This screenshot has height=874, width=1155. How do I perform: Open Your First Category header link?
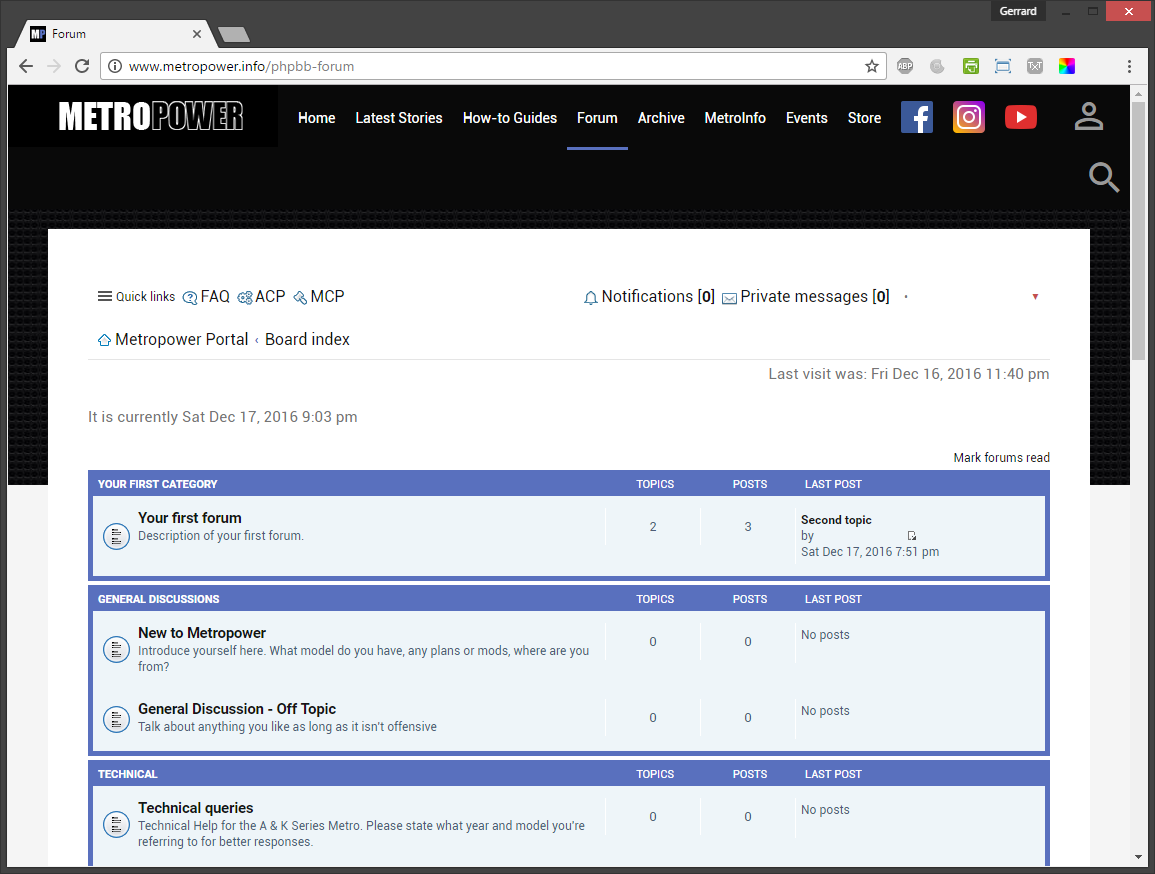158,484
